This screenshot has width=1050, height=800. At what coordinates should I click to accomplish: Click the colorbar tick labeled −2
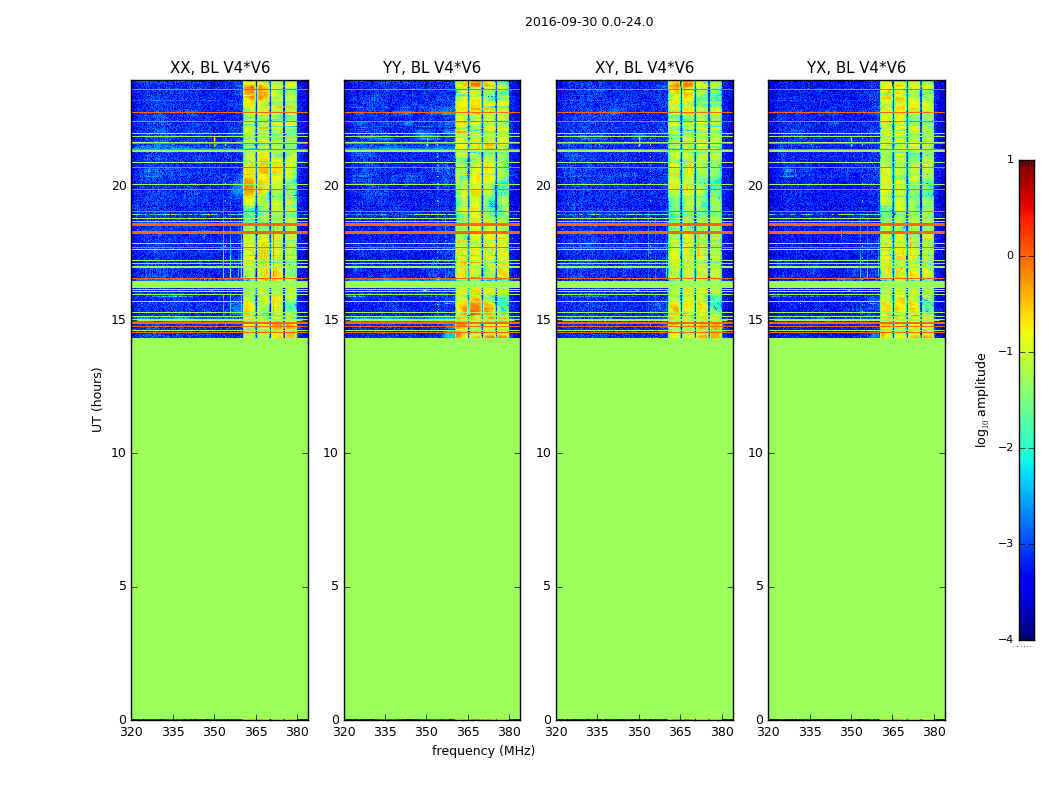(1006, 447)
